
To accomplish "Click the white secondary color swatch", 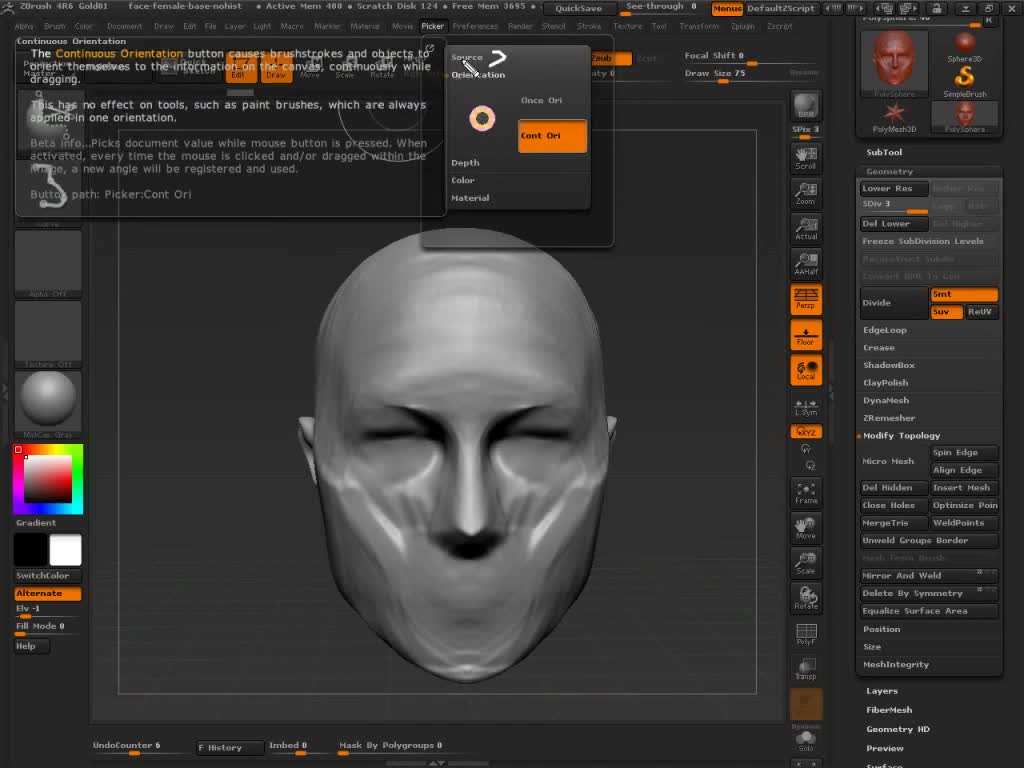I will (66, 550).
